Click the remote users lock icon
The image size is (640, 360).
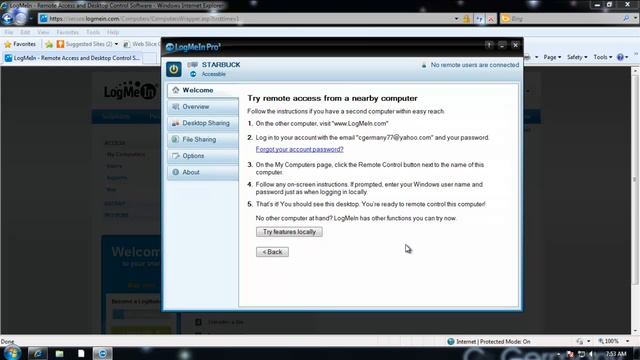click(424, 65)
